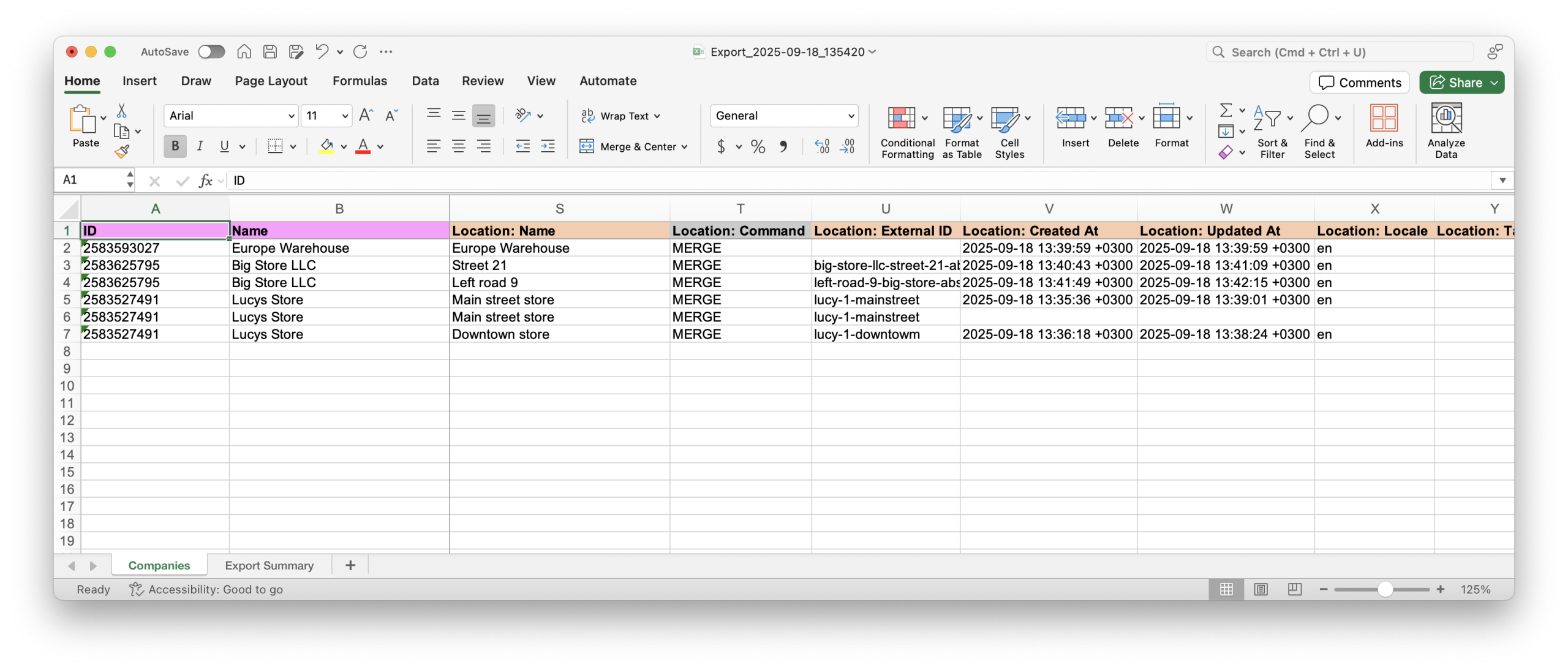Click the Conditional Formatting icon
The width and height of the screenshot is (1568, 671).
pos(901,119)
